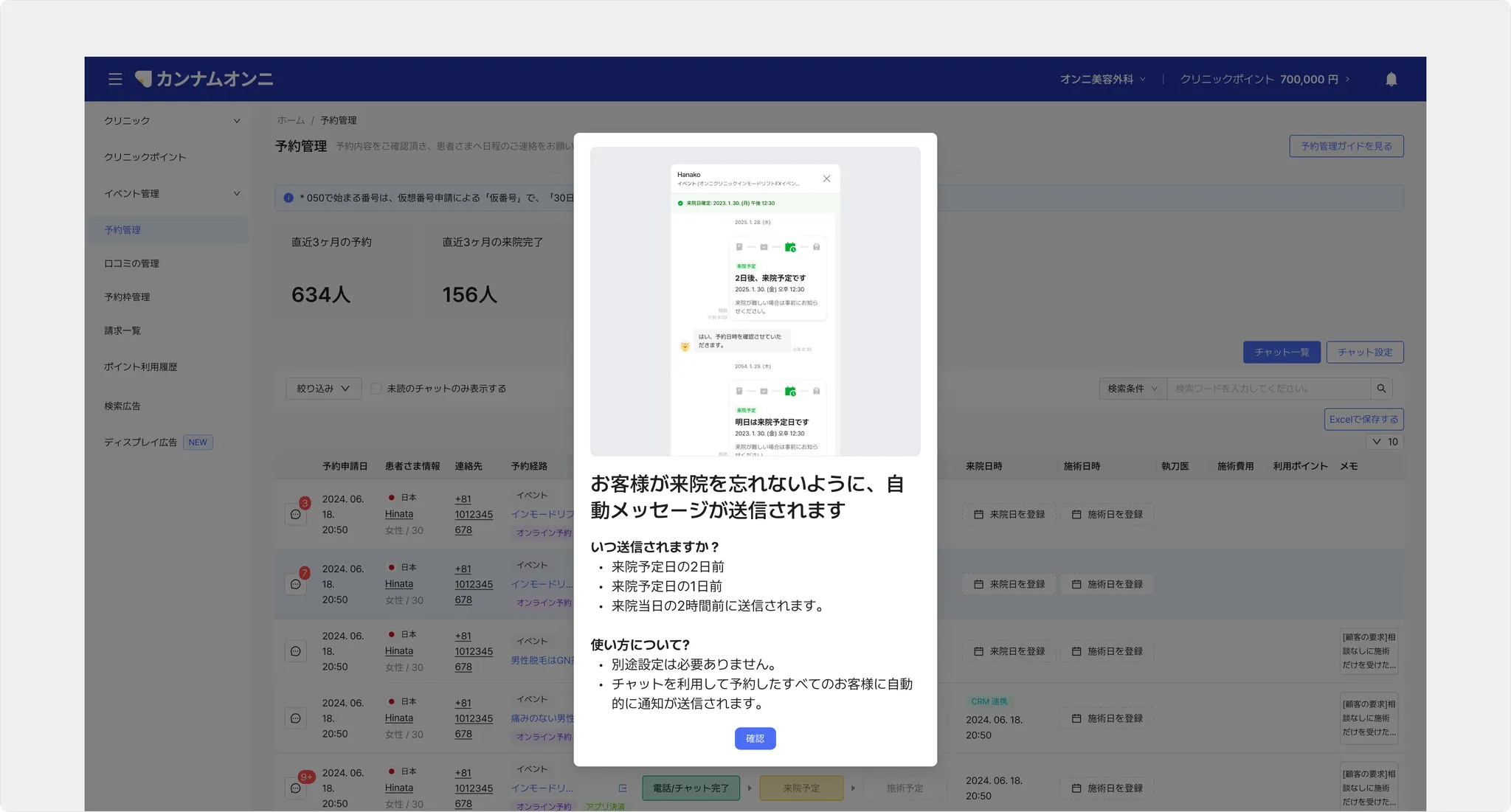This screenshot has width=1511, height=812.
Task: Close the Hanako chat preview X
Action: pyautogui.click(x=826, y=178)
